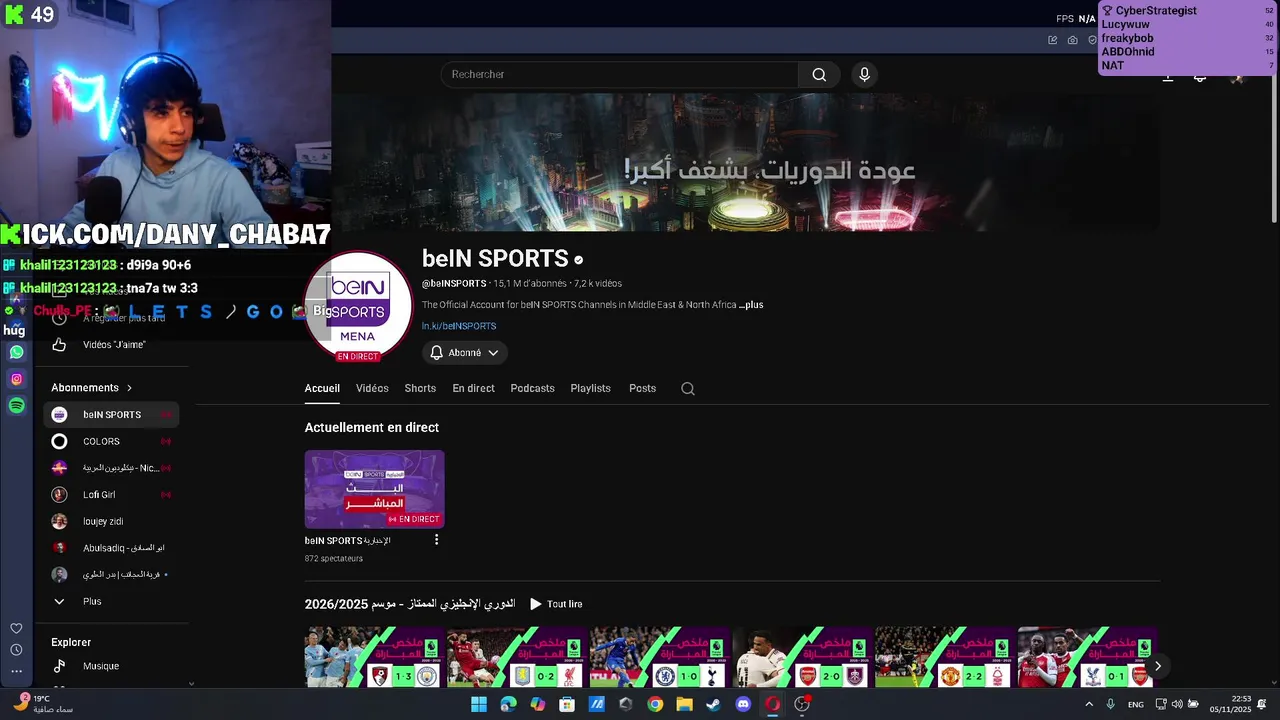The image size is (1280, 720).
Task: Click the snapshot camera icon in top toolbar
Action: (x=1073, y=40)
